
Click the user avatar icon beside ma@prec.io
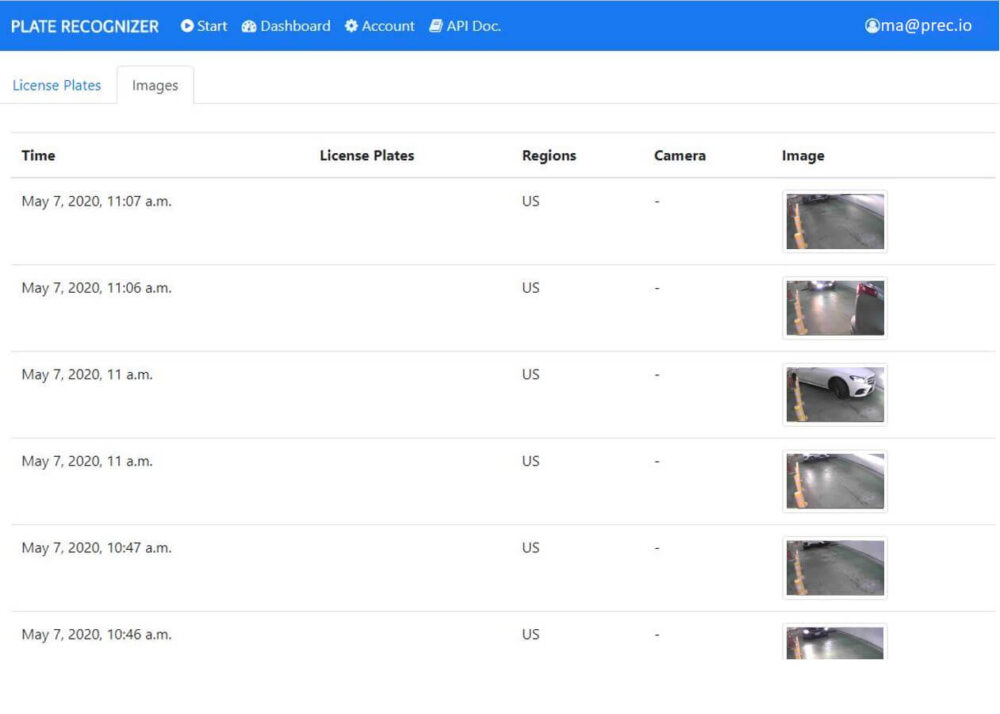tap(872, 26)
